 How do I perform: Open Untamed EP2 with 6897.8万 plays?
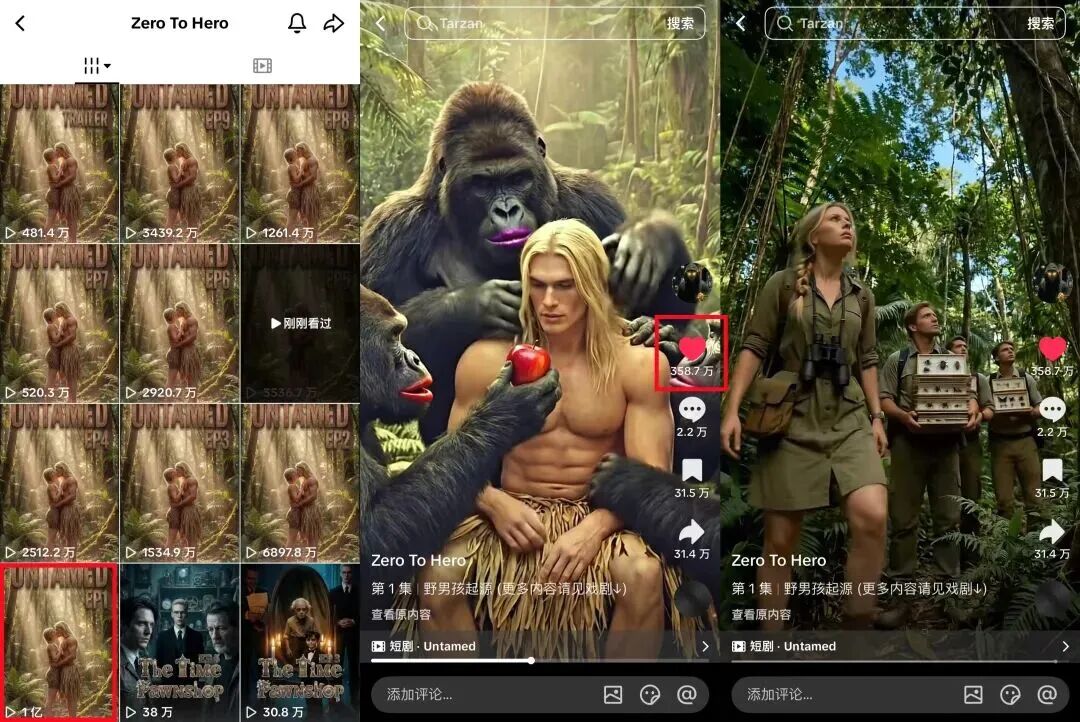point(300,483)
